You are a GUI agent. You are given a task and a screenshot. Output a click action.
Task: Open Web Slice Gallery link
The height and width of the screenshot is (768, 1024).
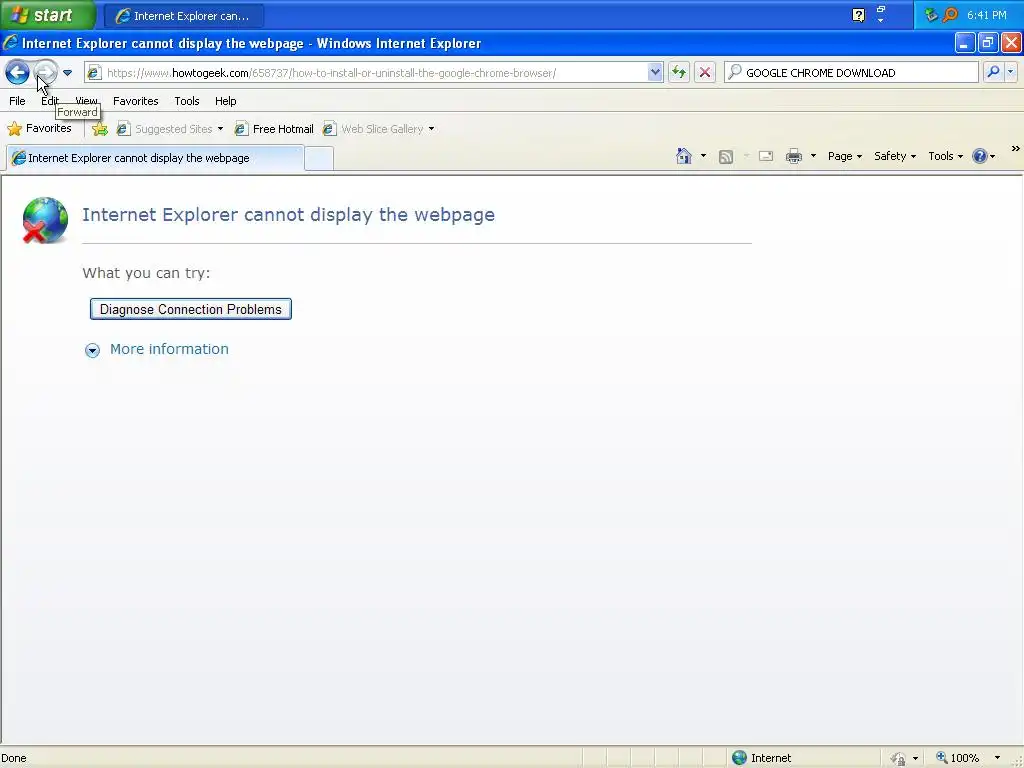pos(374,129)
